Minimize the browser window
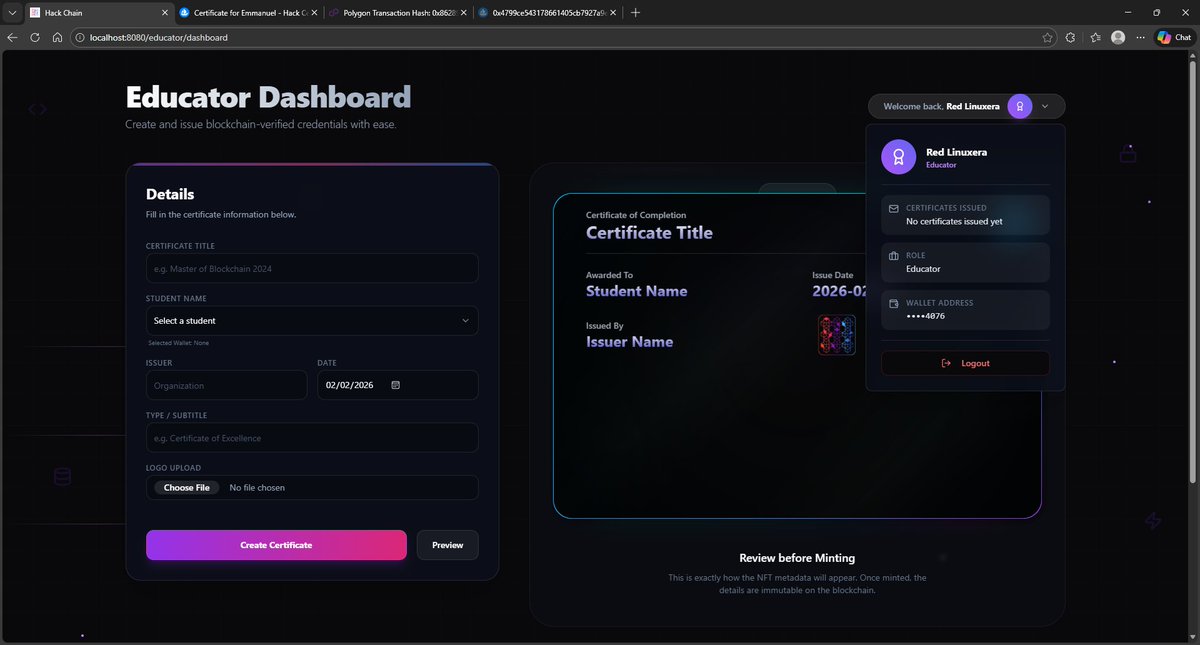The height and width of the screenshot is (645, 1200). pyautogui.click(x=1127, y=12)
